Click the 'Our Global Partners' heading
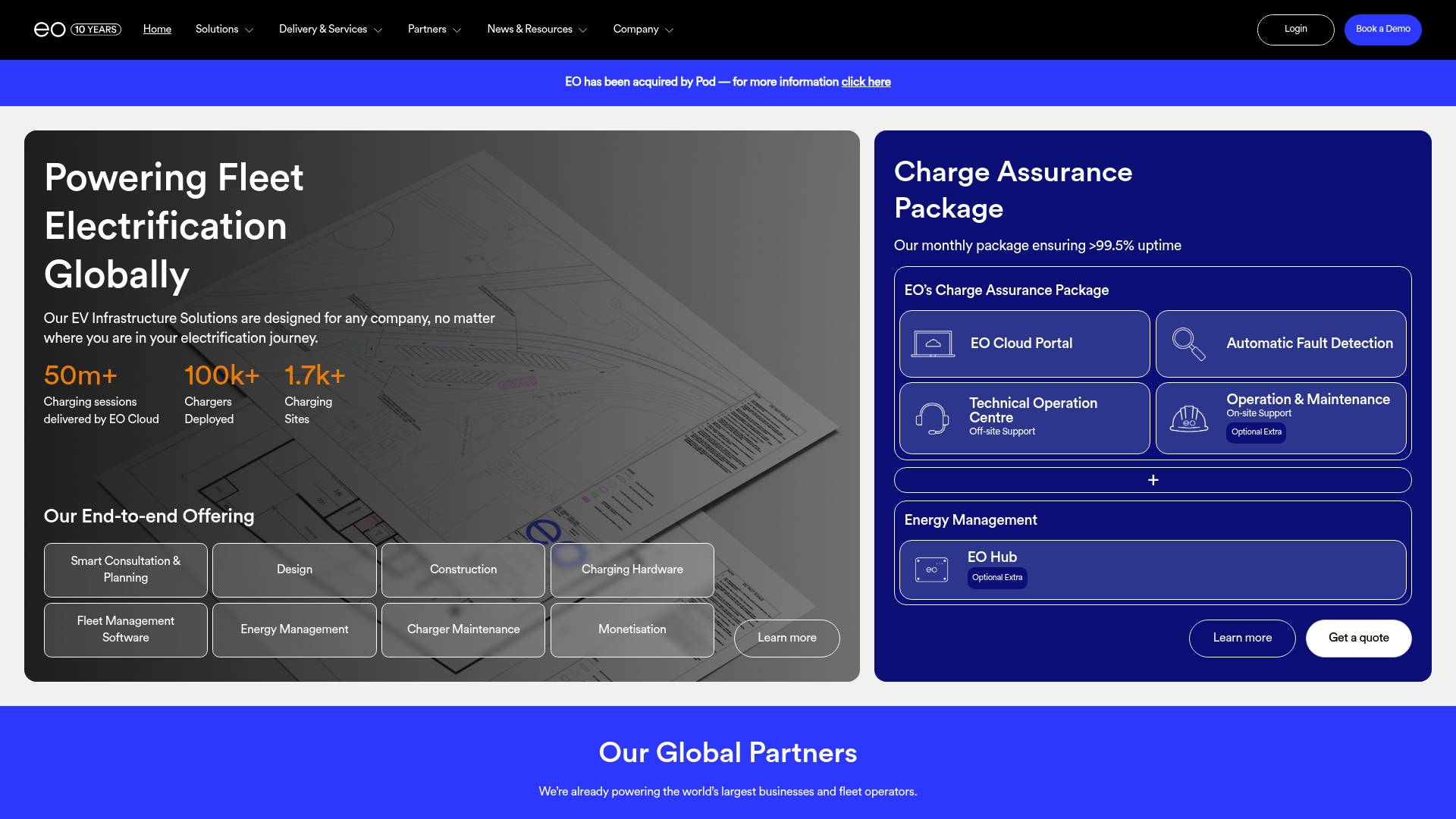 728,753
